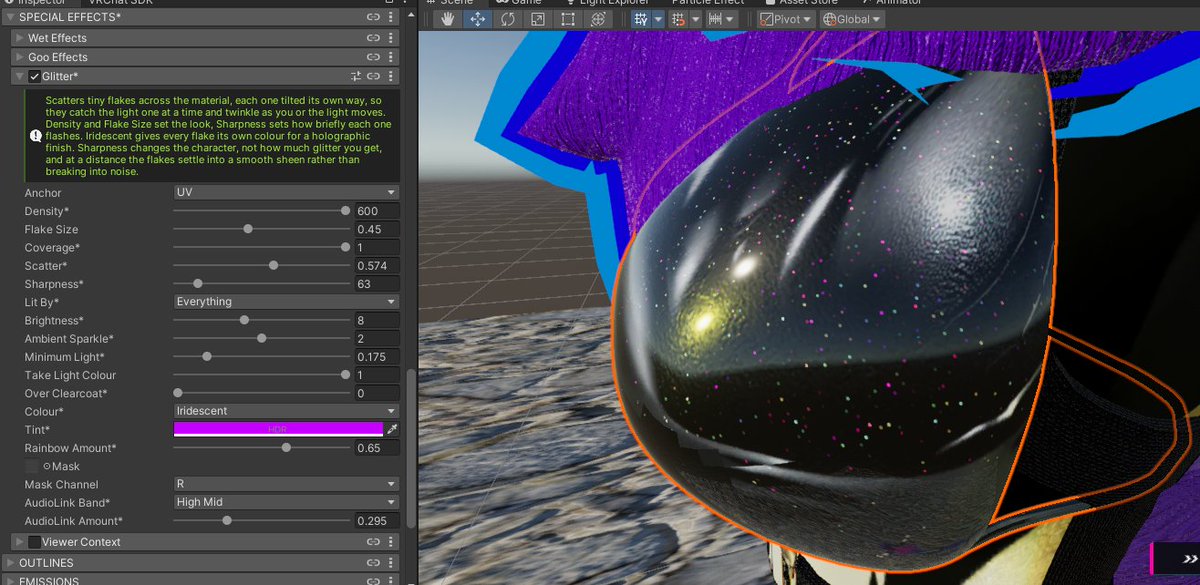This screenshot has width=1200, height=585.
Task: Collapse the Glitter section
Action: point(20,76)
